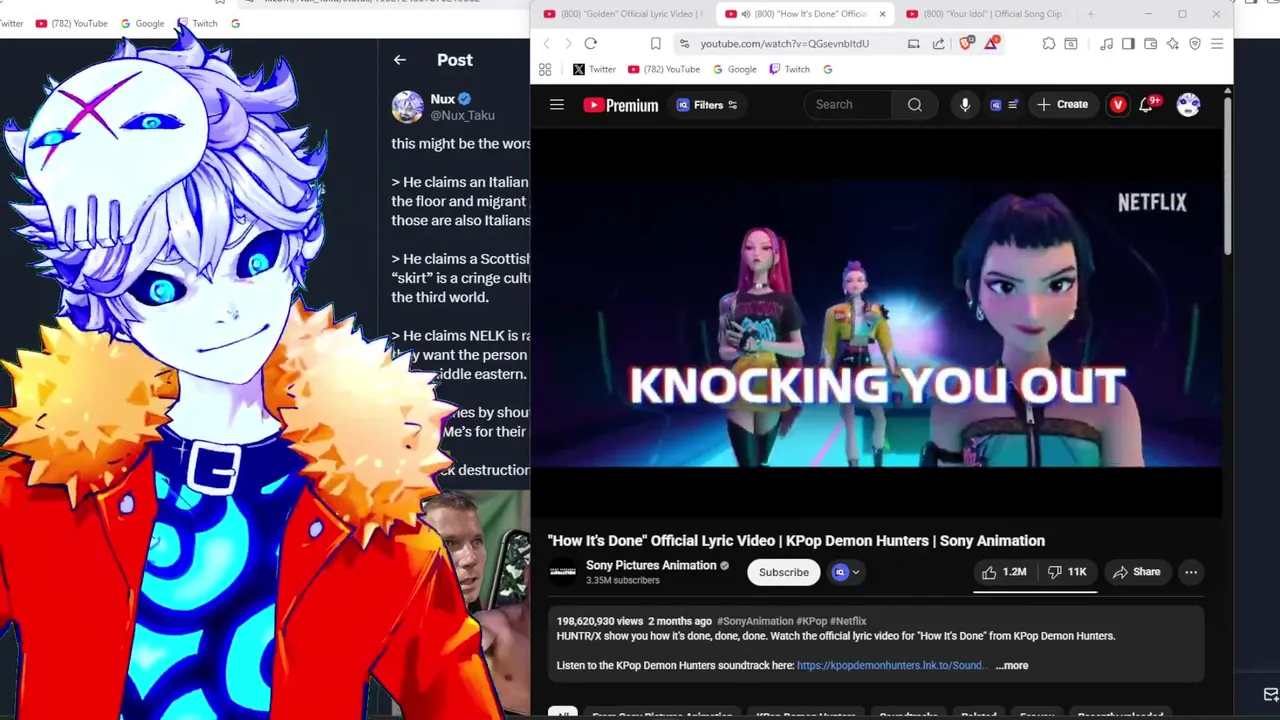Open the three-dot more actions under video

(x=1191, y=572)
